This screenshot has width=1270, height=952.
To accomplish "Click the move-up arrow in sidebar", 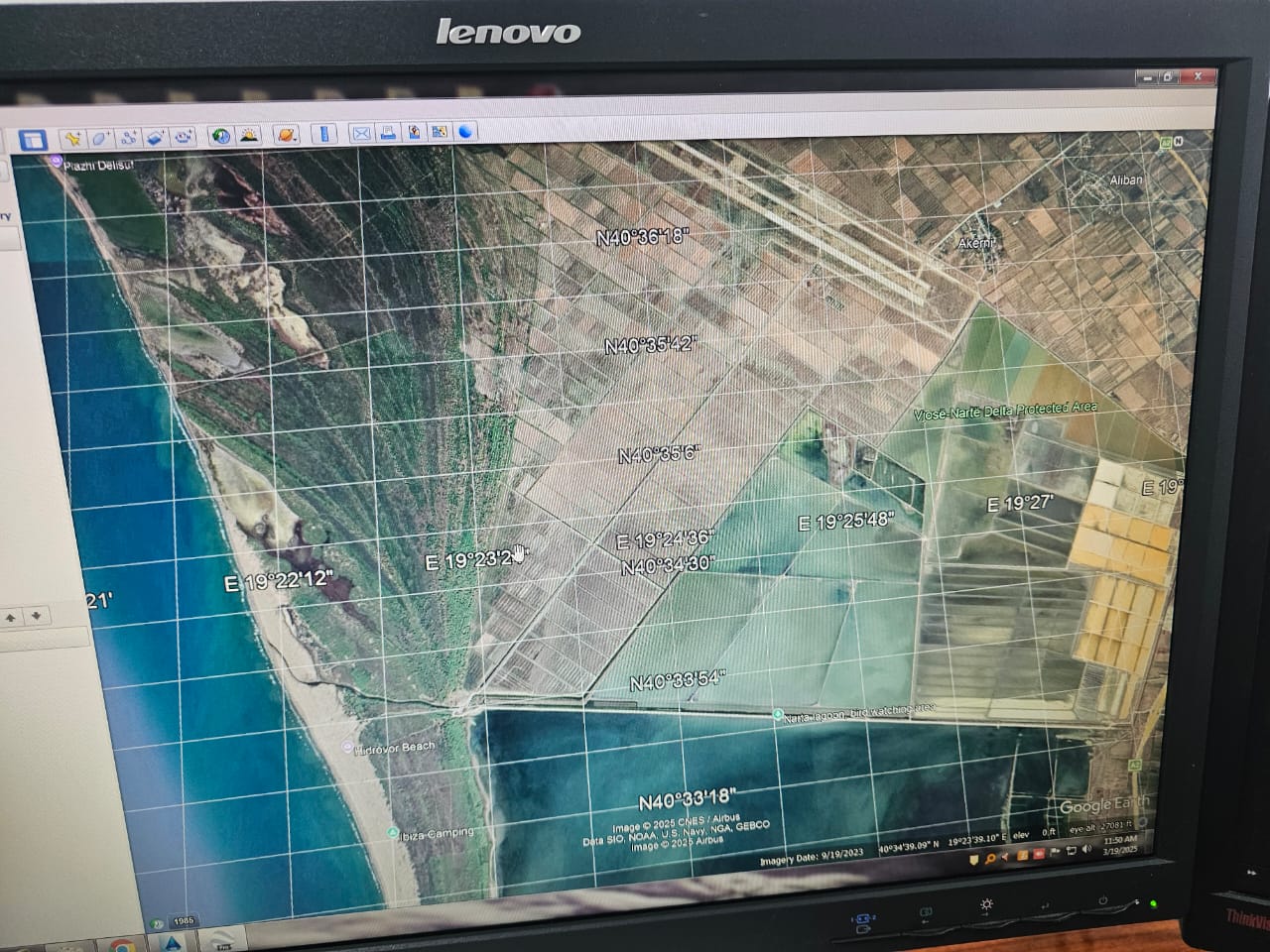I will tap(11, 617).
